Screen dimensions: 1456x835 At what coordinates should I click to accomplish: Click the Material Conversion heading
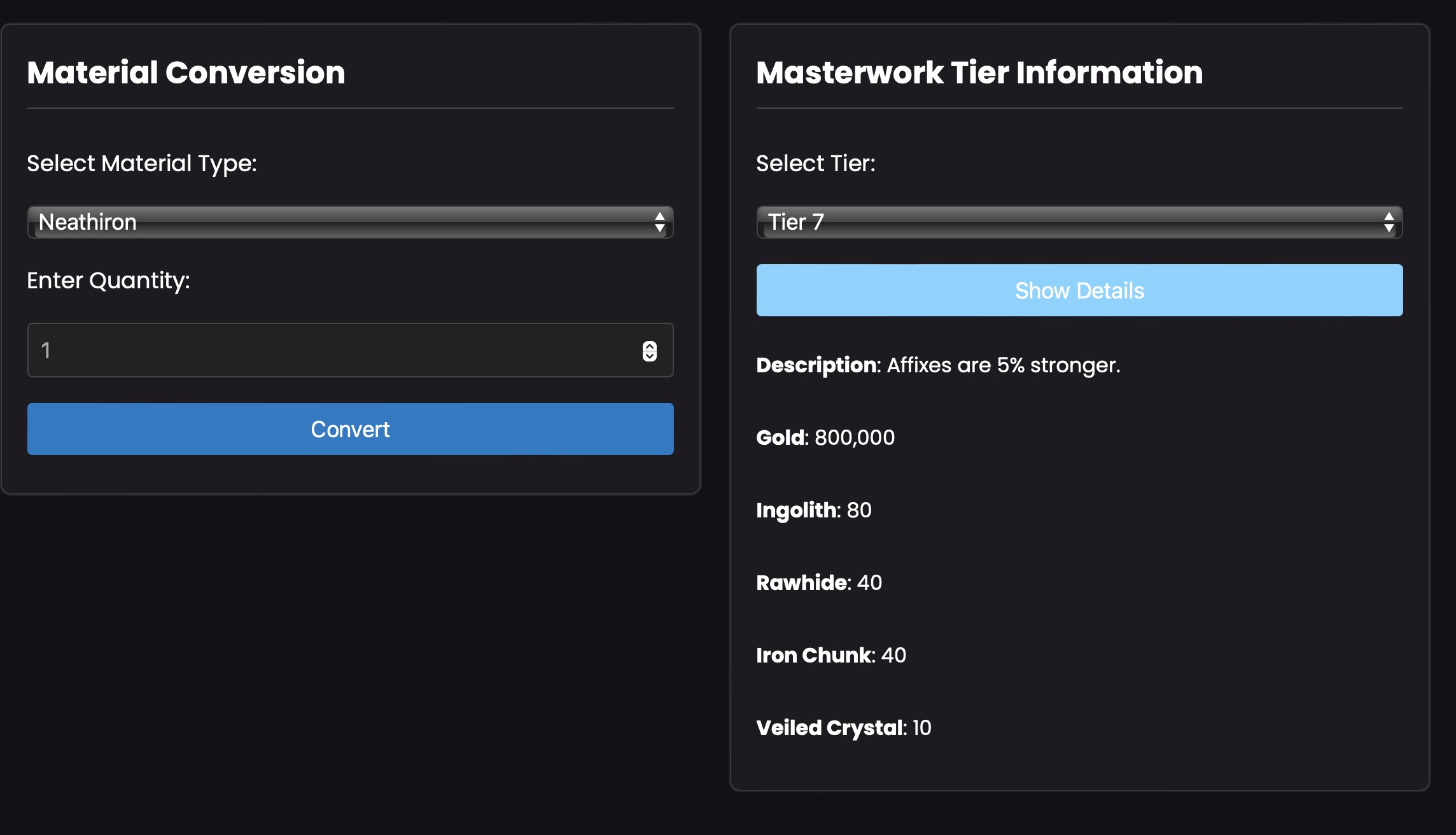(x=186, y=73)
